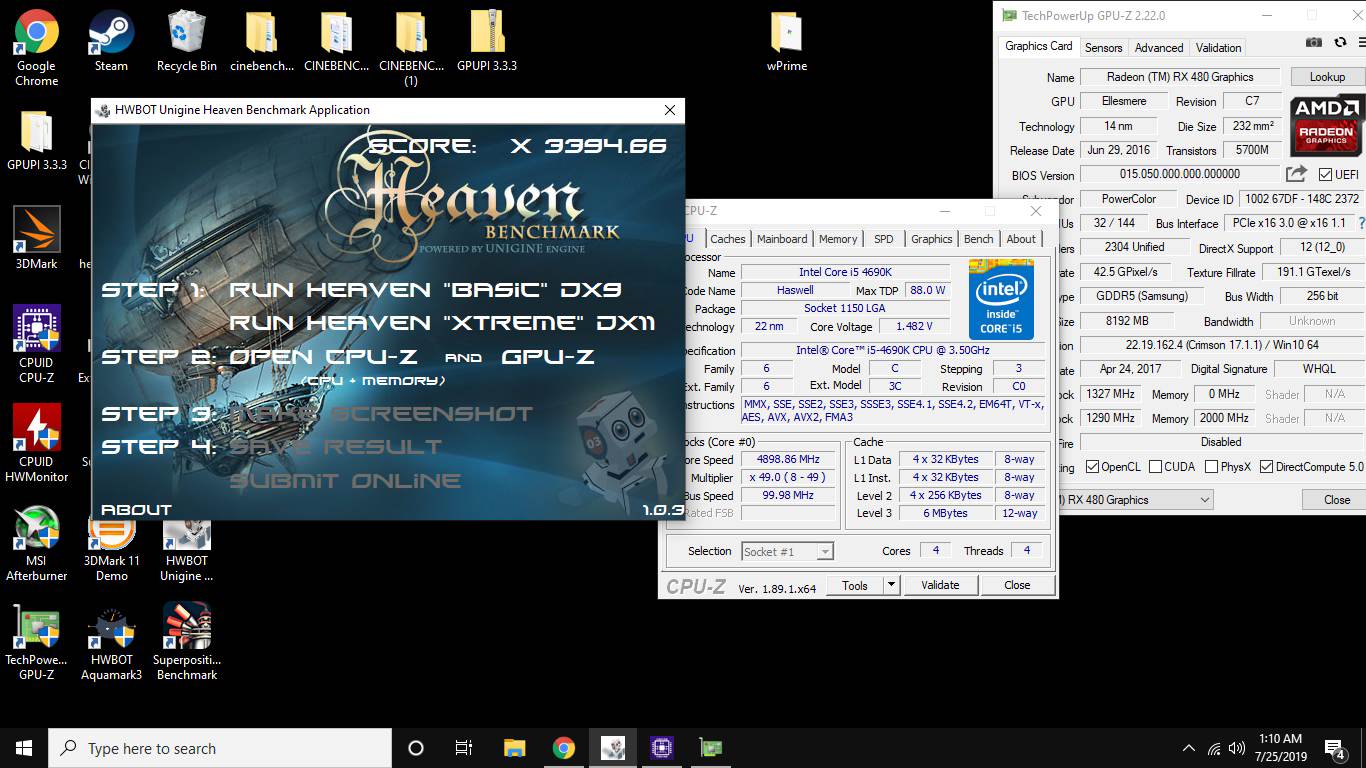The width and height of the screenshot is (1366, 768).
Task: Click Save Result in the Heaven launcher
Action: point(335,446)
